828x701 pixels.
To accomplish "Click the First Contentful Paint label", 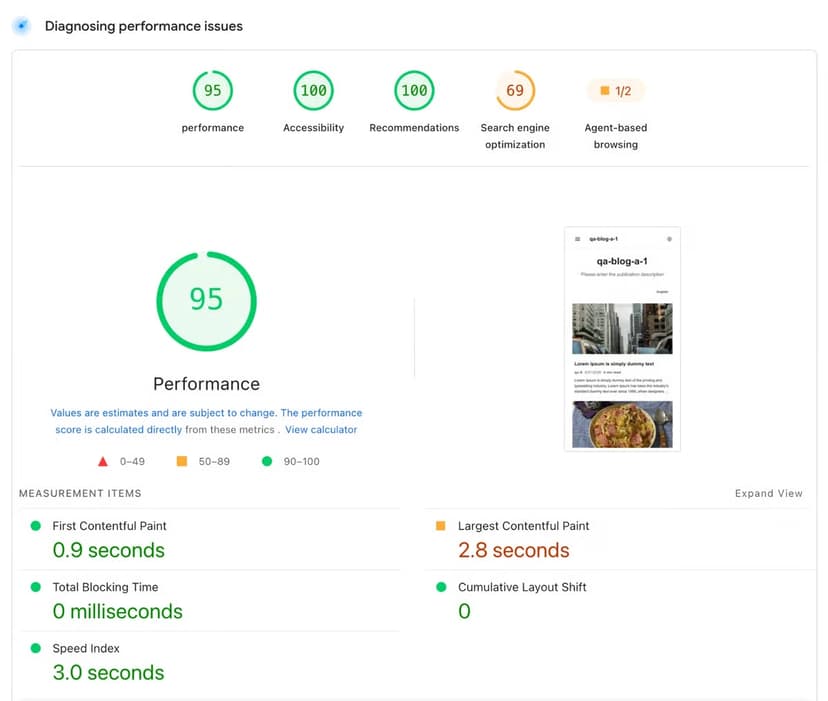I will pos(109,526).
